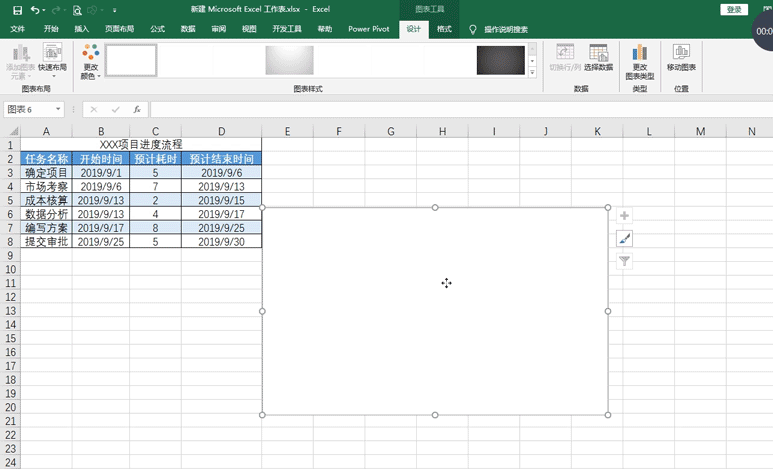Click Select Data (选择数据) icon
This screenshot has width=773, height=469.
(x=599, y=58)
